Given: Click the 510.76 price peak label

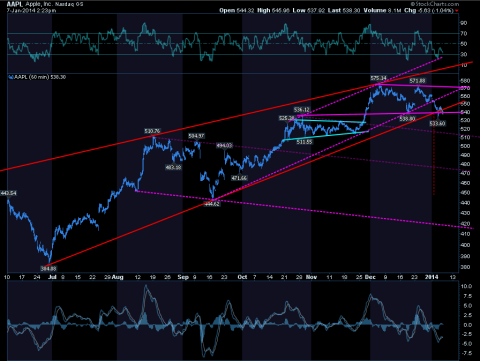Looking at the screenshot, I should 152,131.
